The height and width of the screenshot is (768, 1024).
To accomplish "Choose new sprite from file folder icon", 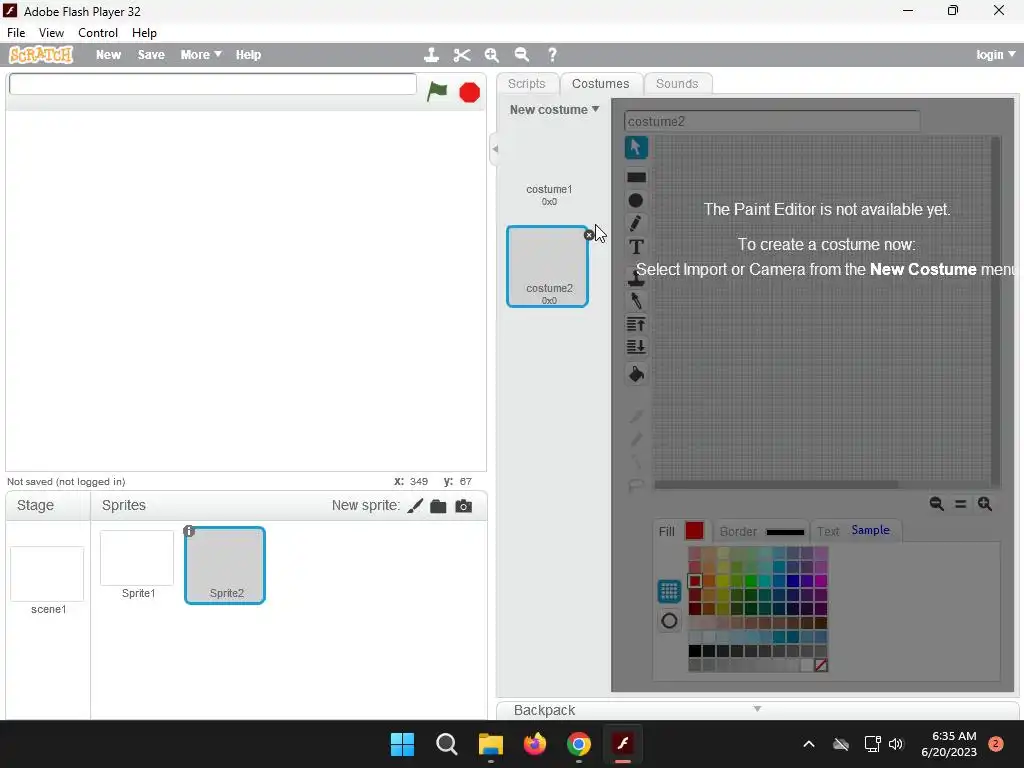I will (438, 506).
